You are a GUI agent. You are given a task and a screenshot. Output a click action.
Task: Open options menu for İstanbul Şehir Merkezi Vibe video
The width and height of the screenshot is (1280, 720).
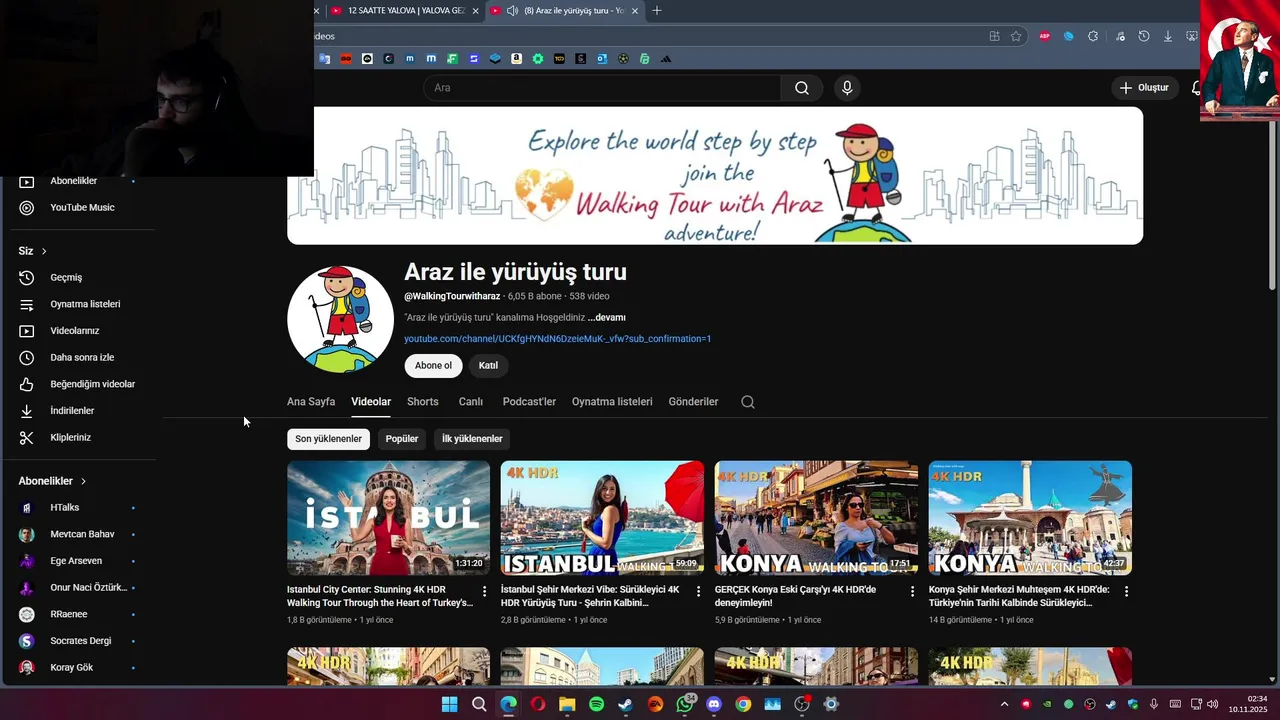698,592
